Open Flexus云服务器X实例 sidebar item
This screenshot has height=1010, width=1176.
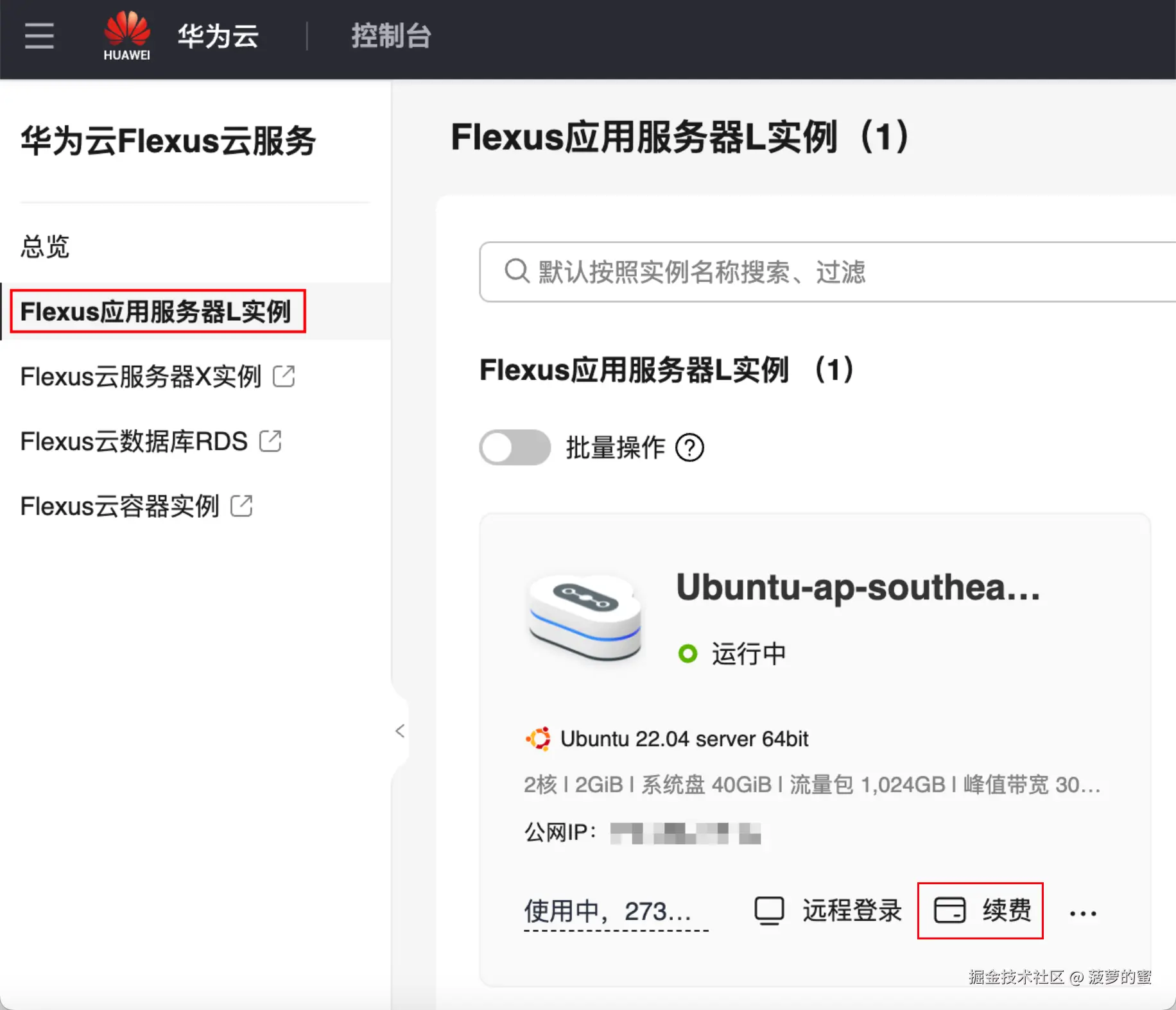(141, 377)
